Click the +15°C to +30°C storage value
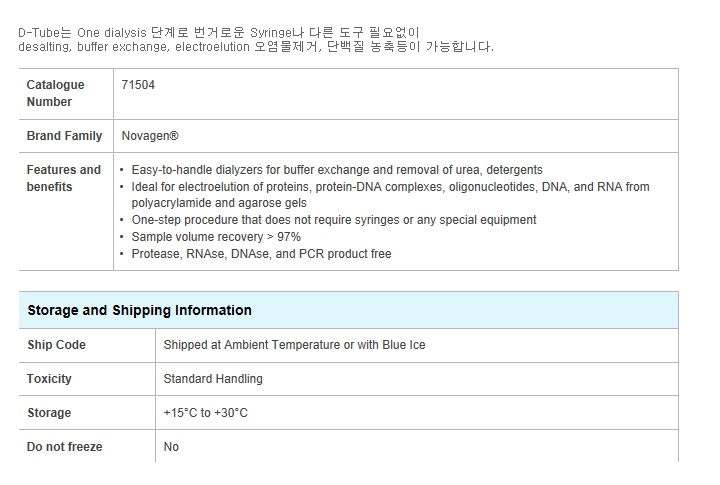Screen dimensions: 720x485 tap(205, 413)
